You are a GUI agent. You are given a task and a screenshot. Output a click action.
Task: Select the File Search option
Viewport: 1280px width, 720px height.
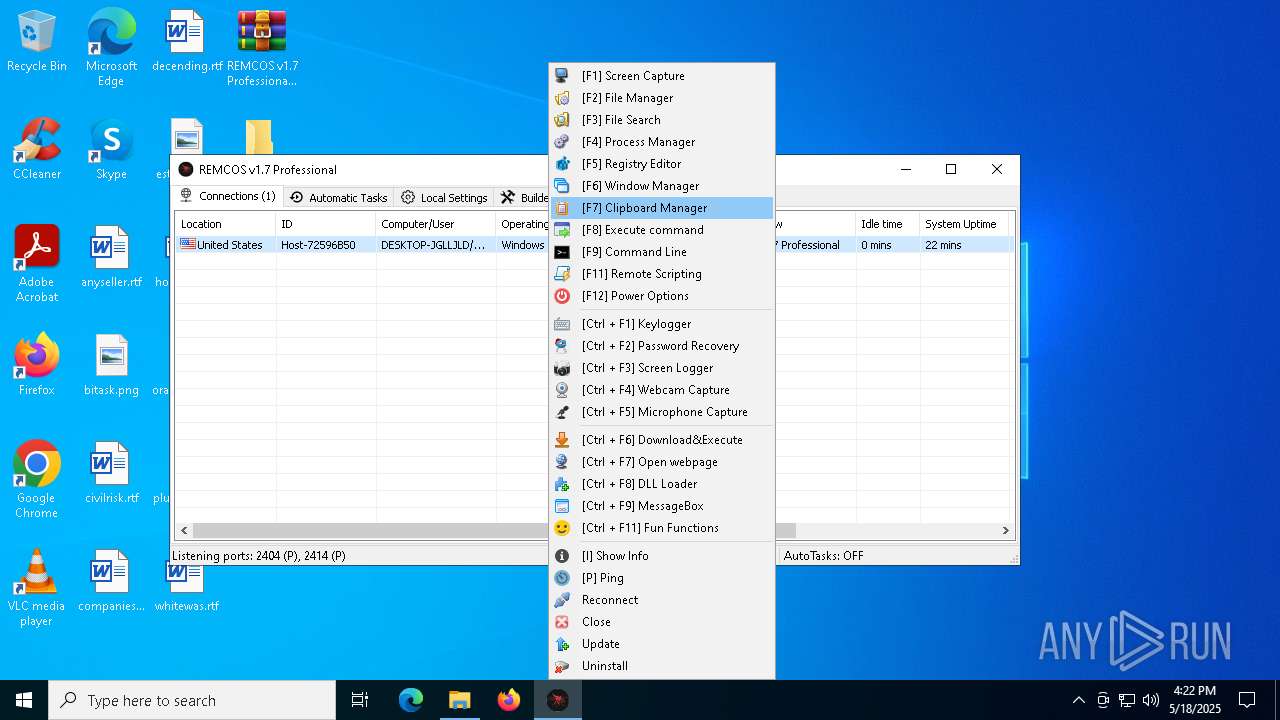[661, 120]
